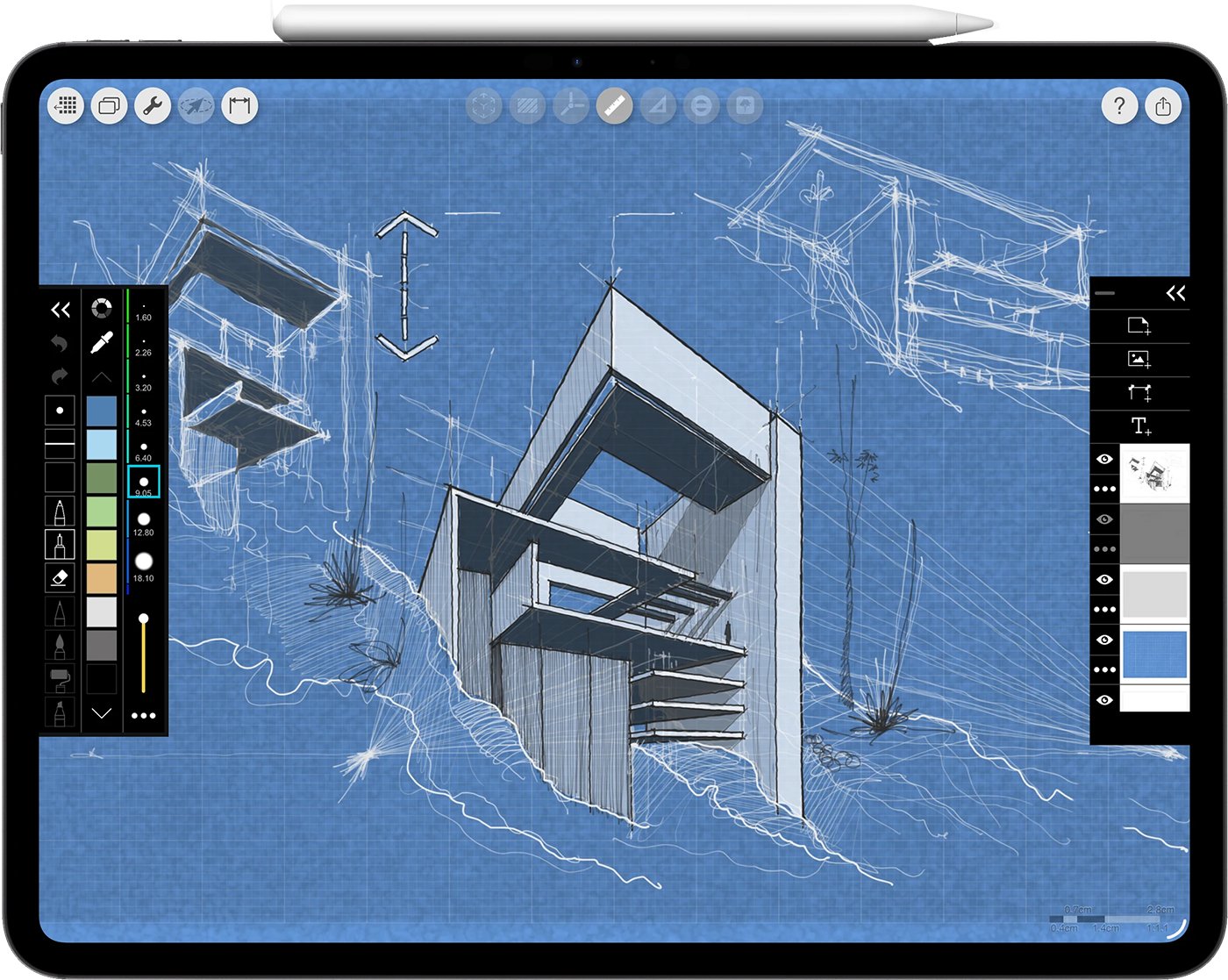Viewport: 1228px width, 980px height.
Task: Pick the eyedropper color sampler
Action: (x=102, y=342)
